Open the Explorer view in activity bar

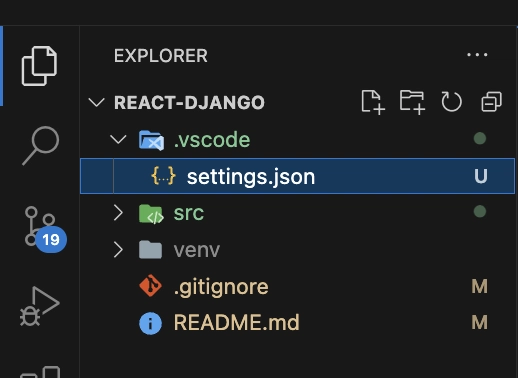(39, 66)
